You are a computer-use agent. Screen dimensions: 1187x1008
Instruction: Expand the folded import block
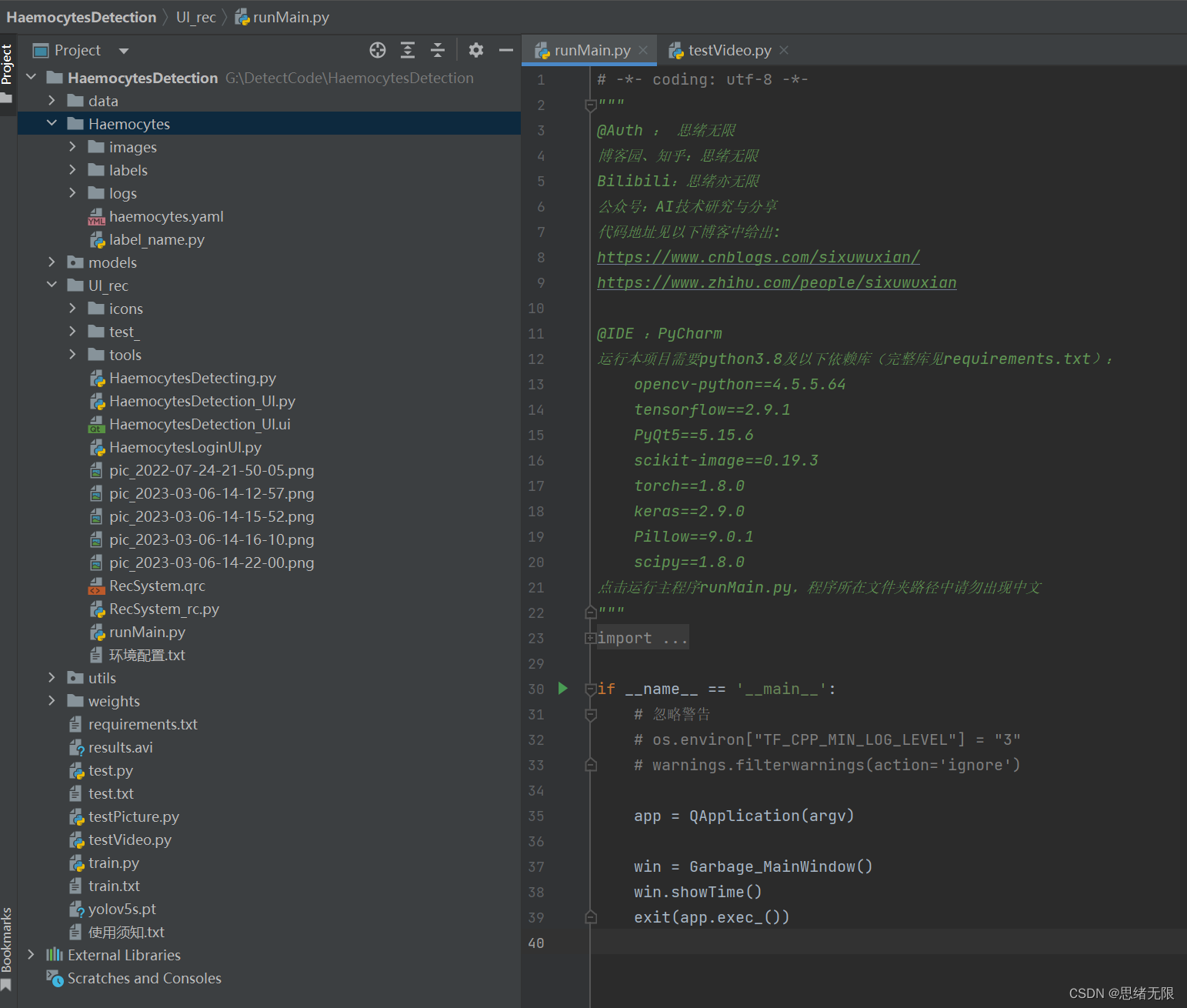click(x=590, y=639)
